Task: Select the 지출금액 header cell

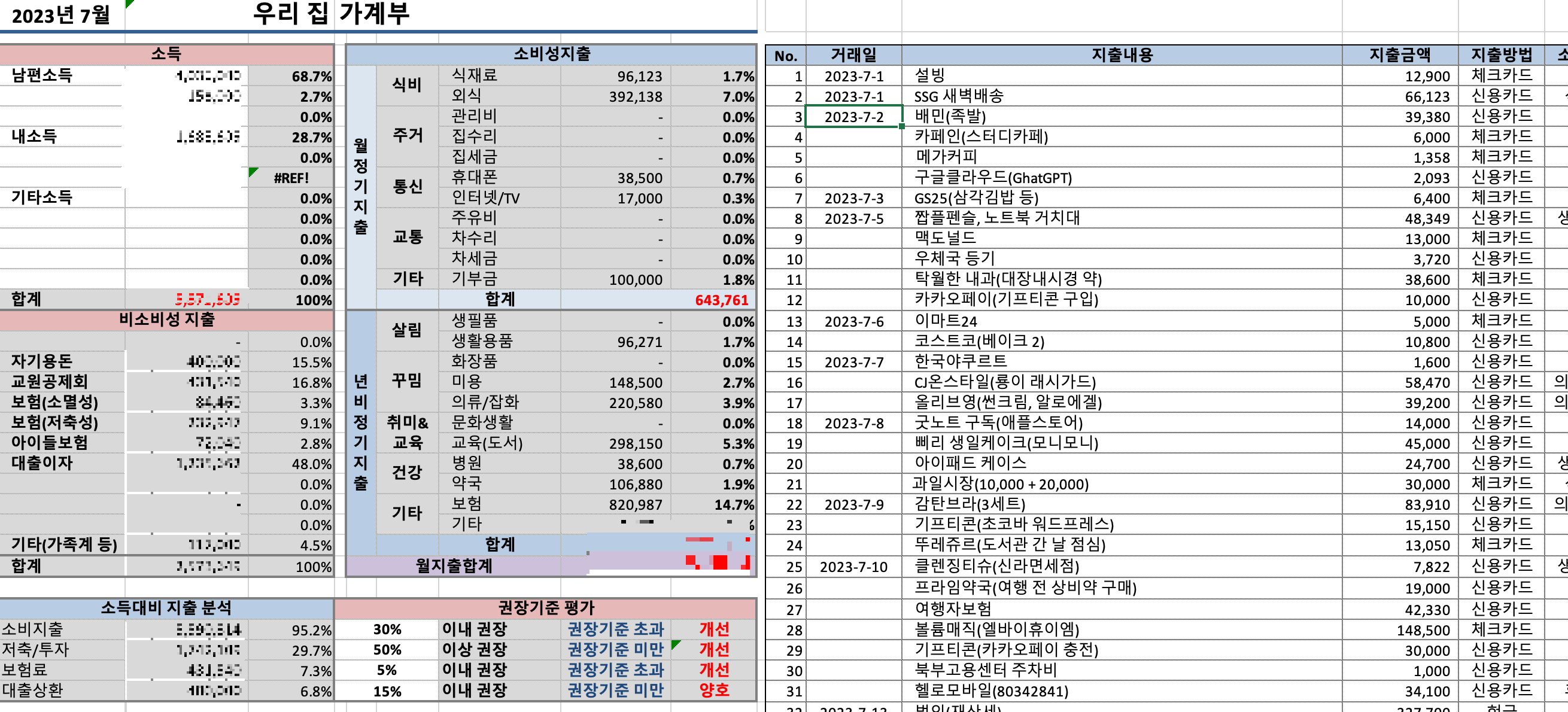Action: [x=1399, y=55]
